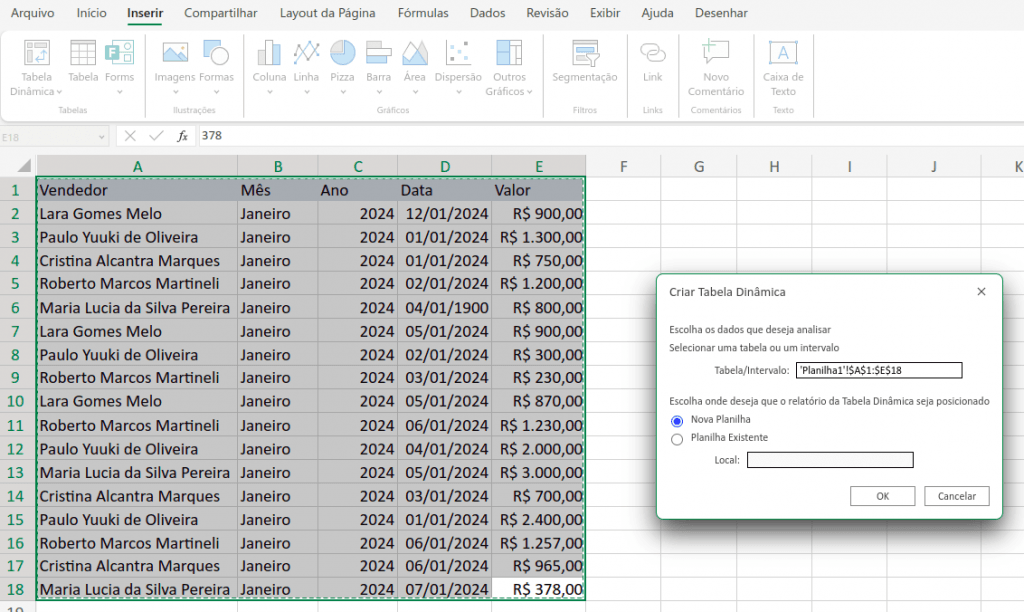Select the Planilha Existente radio option
The height and width of the screenshot is (612, 1024).
677,439
